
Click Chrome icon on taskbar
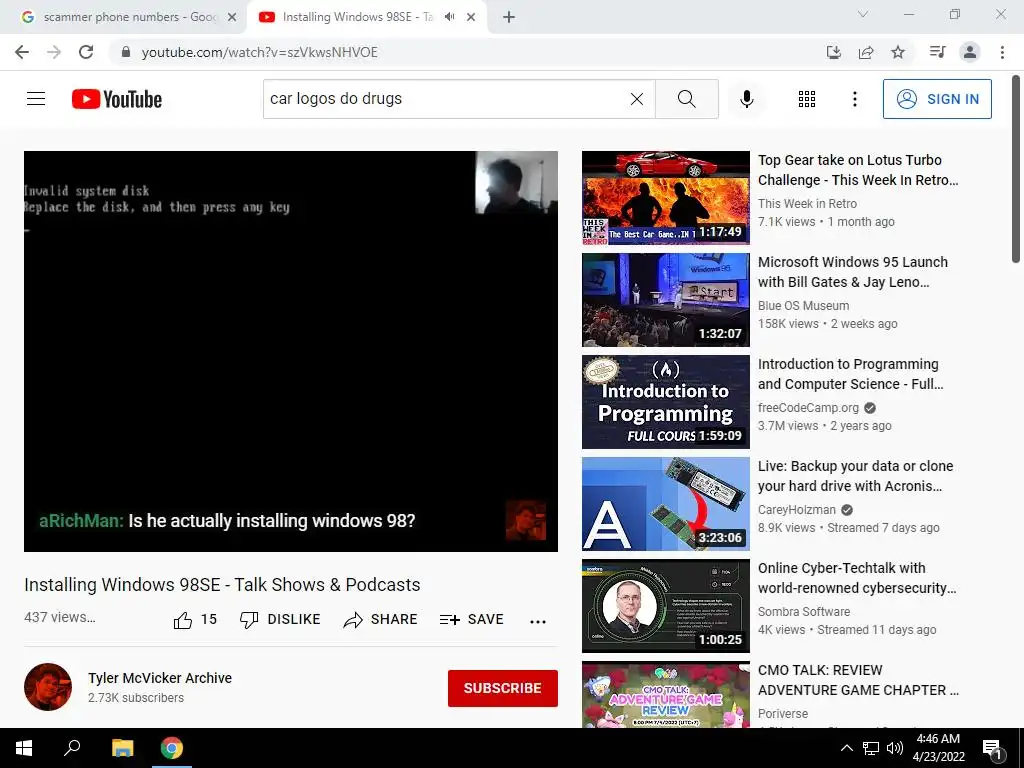(x=172, y=748)
